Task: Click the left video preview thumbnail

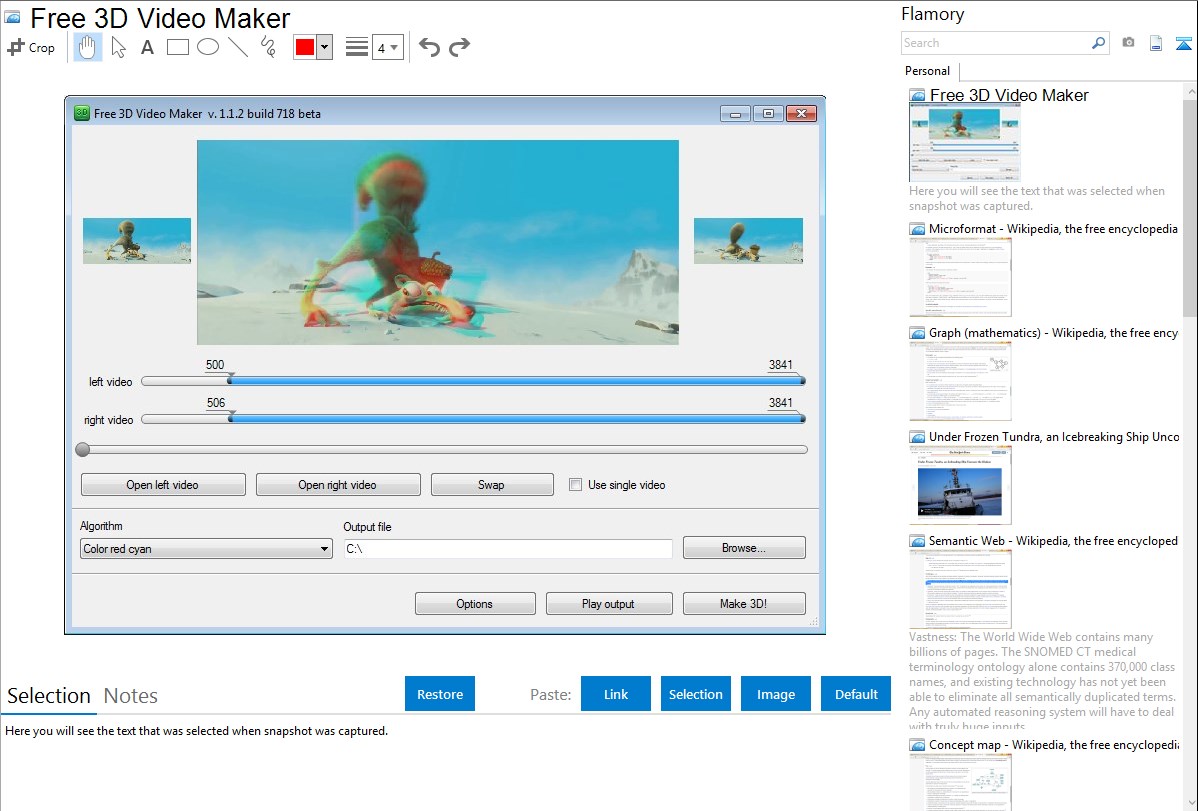Action: (137, 241)
